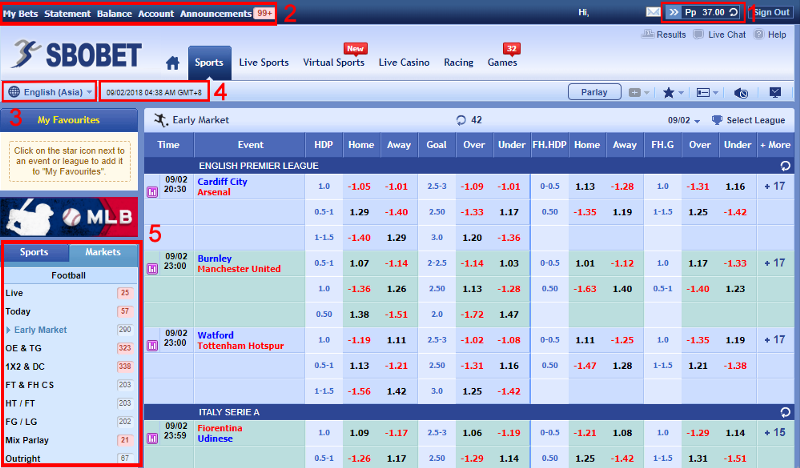Open the My Favourites panel header
This screenshot has width=800, height=468.
pos(69,120)
